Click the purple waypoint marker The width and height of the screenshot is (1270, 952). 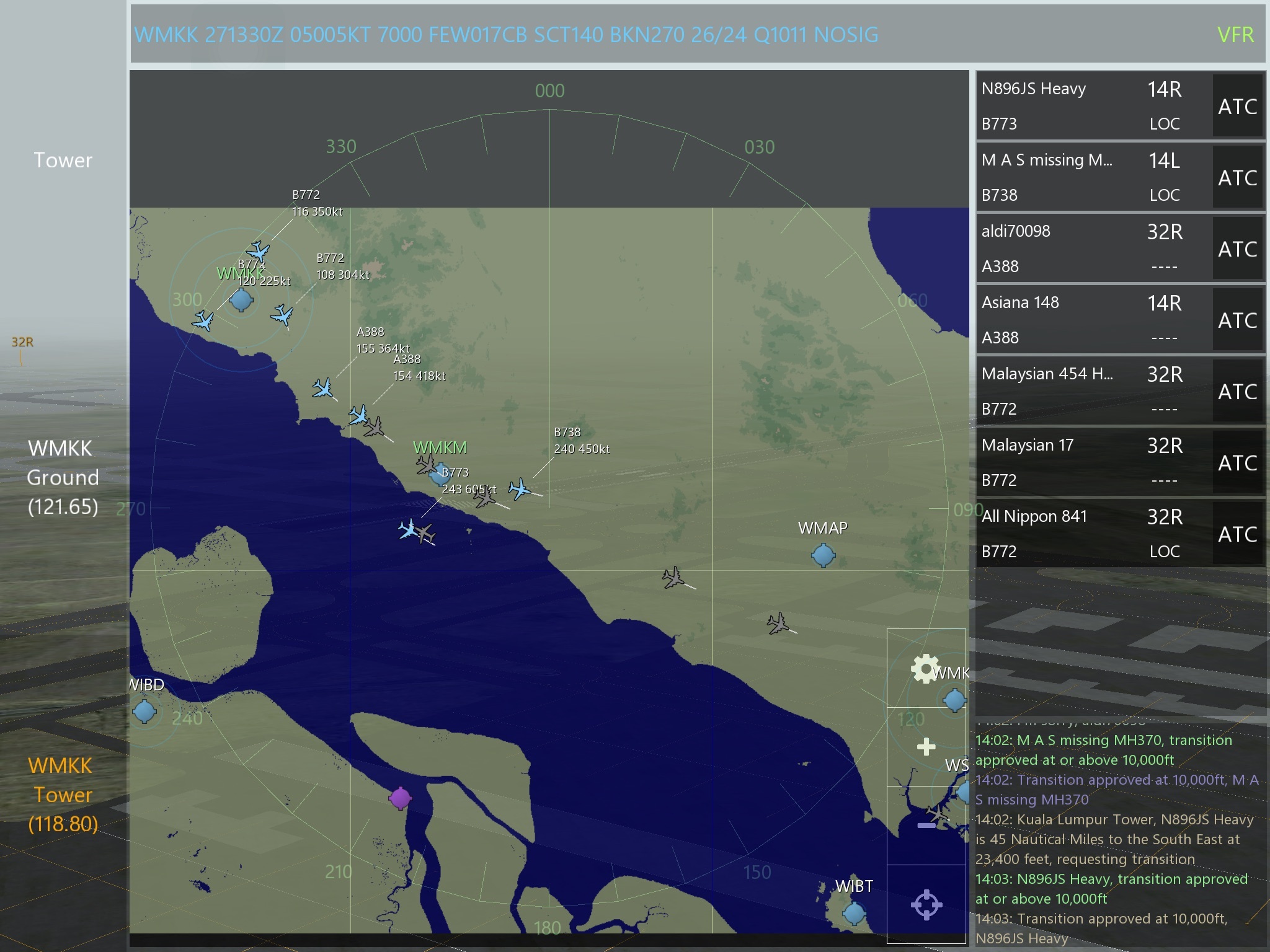click(x=400, y=798)
